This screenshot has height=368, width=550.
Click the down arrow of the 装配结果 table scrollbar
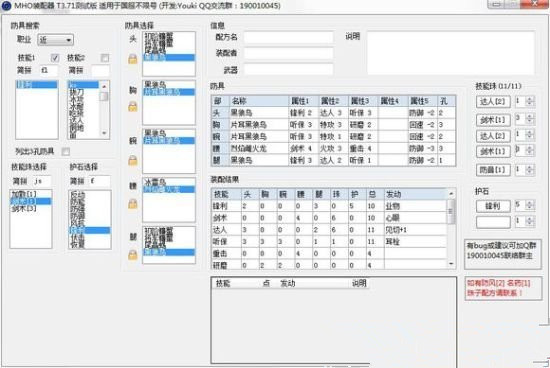point(451,263)
